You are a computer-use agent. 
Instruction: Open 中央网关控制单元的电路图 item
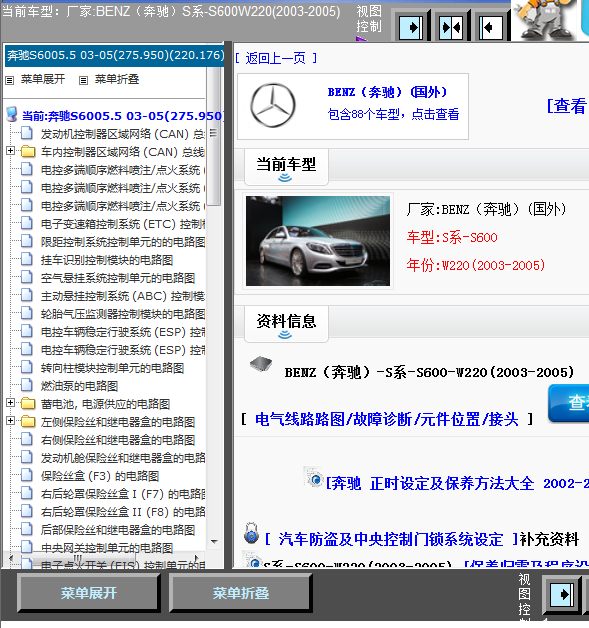107,547
